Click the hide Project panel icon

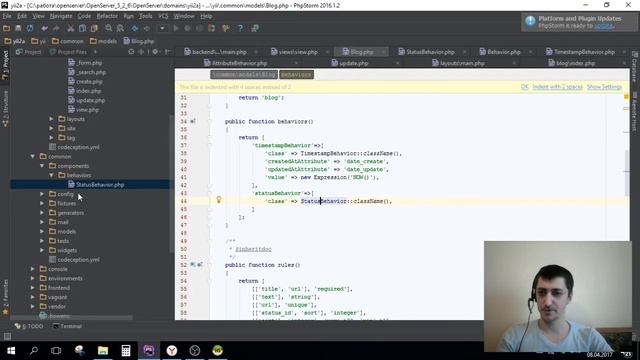pos(168,52)
